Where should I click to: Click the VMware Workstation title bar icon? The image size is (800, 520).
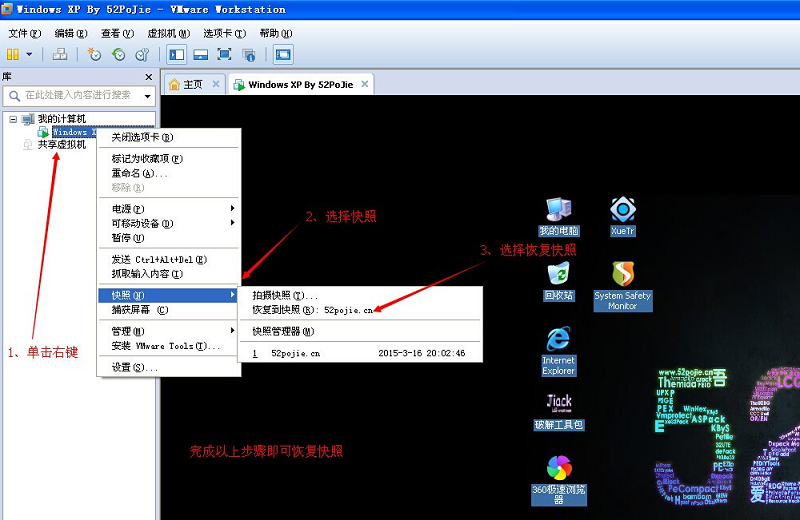7,9
